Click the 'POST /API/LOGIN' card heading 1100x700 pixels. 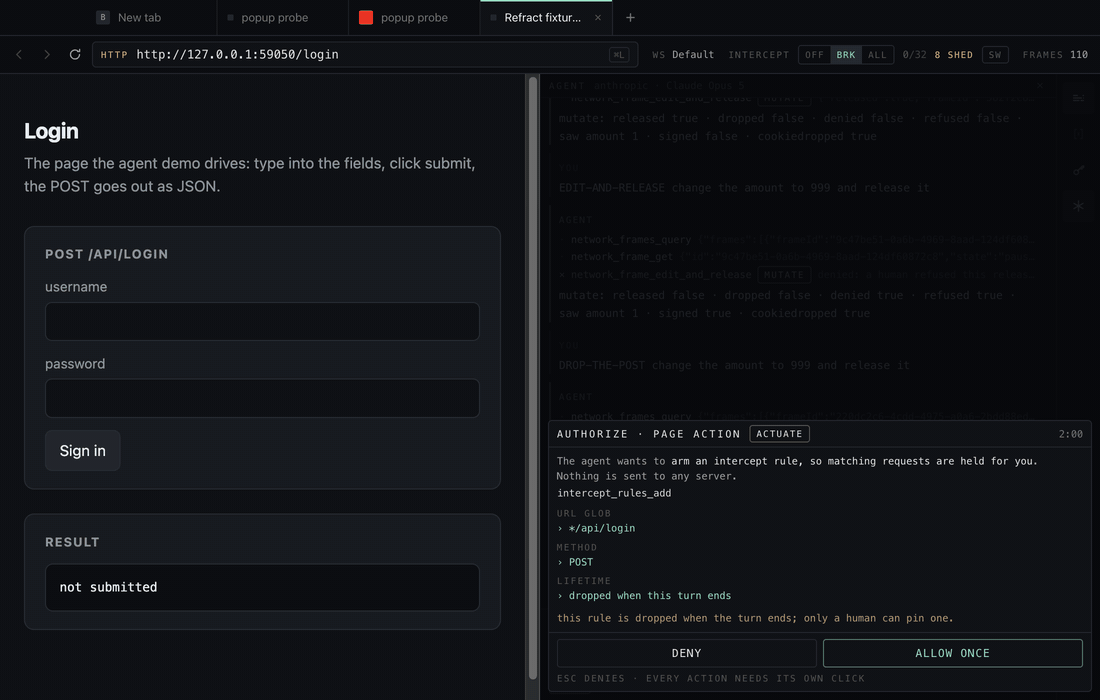coord(107,254)
